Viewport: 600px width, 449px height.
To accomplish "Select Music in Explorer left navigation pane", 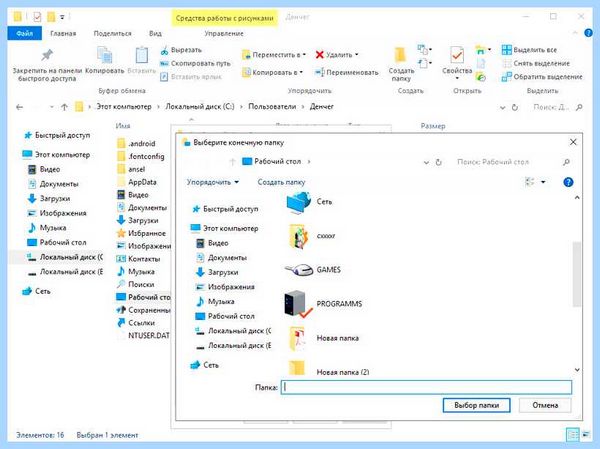I will 47,228.
